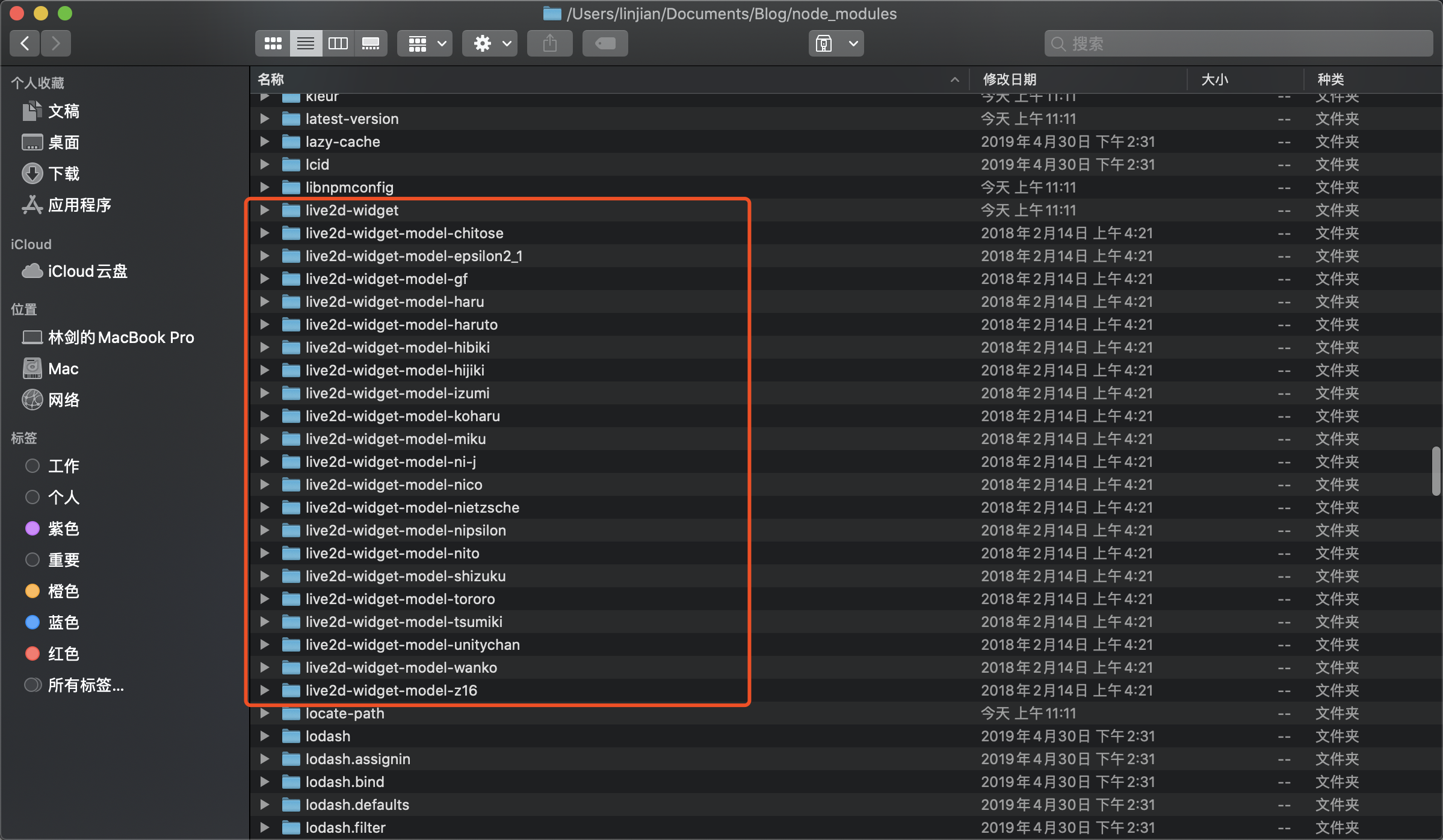This screenshot has height=840, width=1443.
Task: Select the live2d-widget-model-izumi row
Action: pyautogui.click(x=846, y=393)
